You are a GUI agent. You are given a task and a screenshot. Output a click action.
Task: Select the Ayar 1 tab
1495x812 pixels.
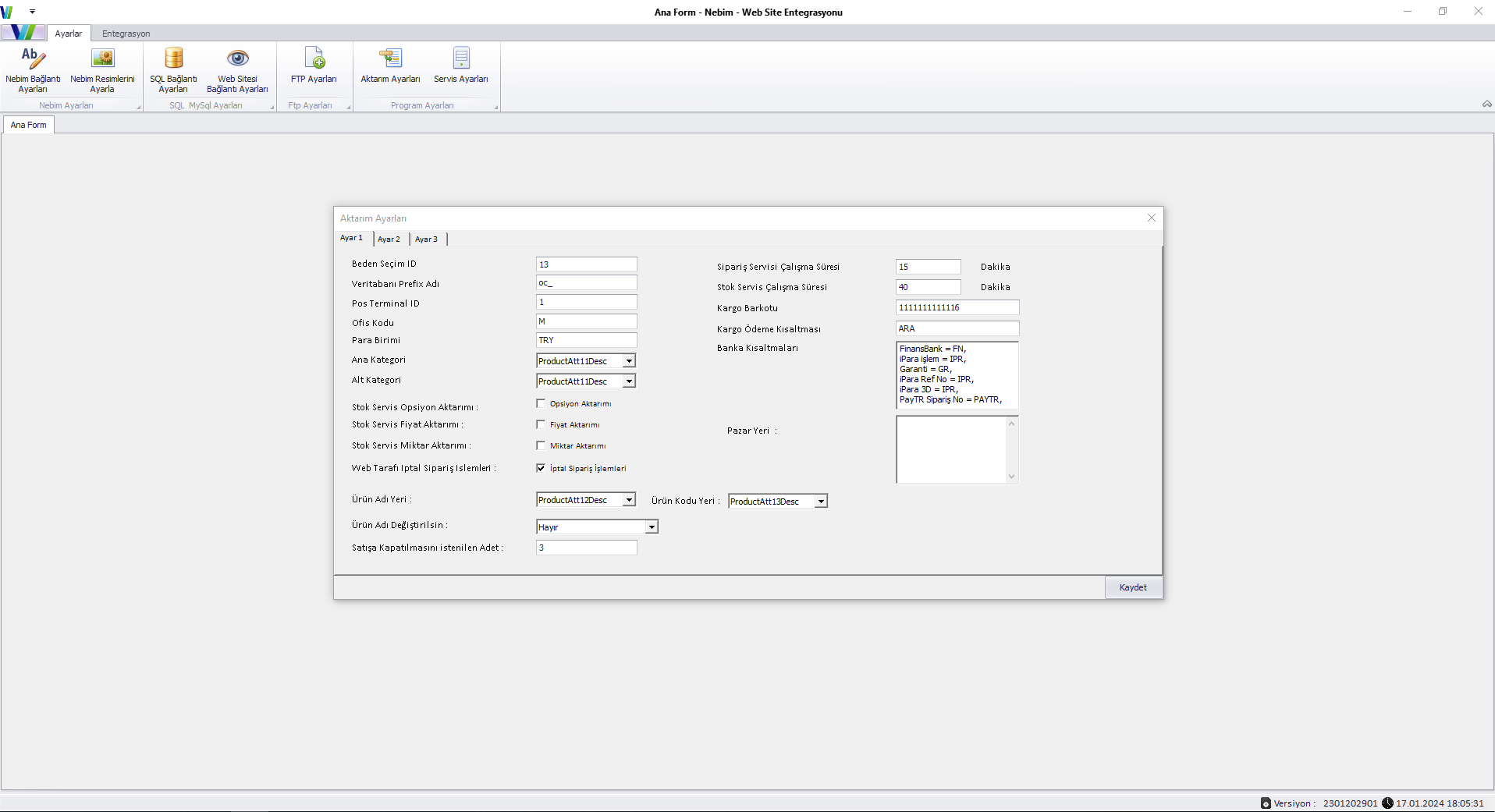(352, 238)
